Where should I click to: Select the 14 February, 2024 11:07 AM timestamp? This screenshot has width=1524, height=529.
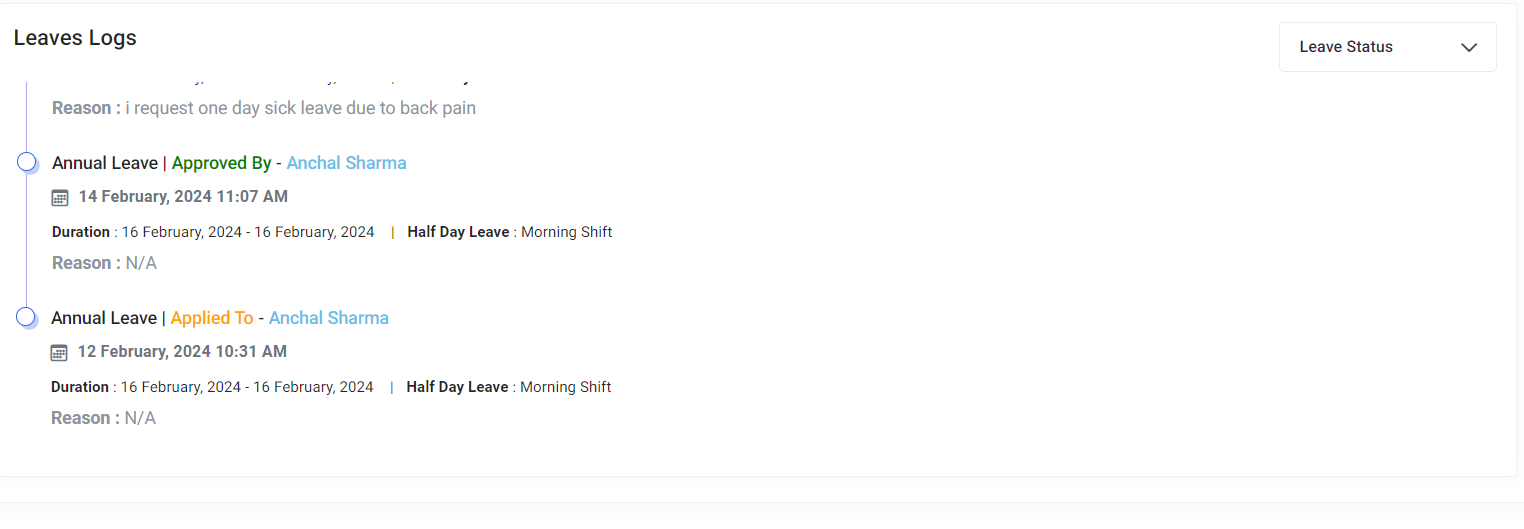coord(183,197)
